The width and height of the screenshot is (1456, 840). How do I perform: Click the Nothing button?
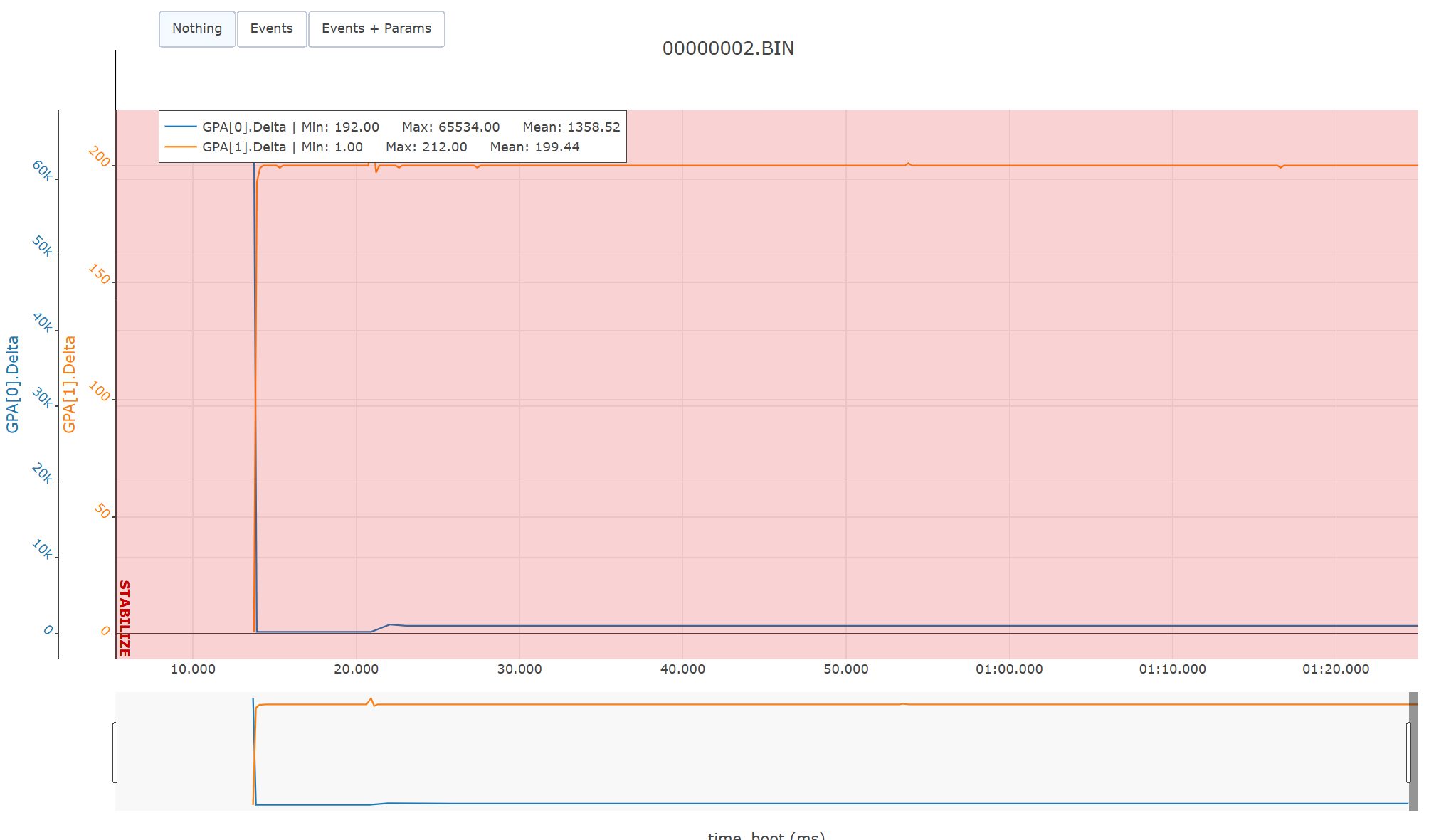click(197, 29)
